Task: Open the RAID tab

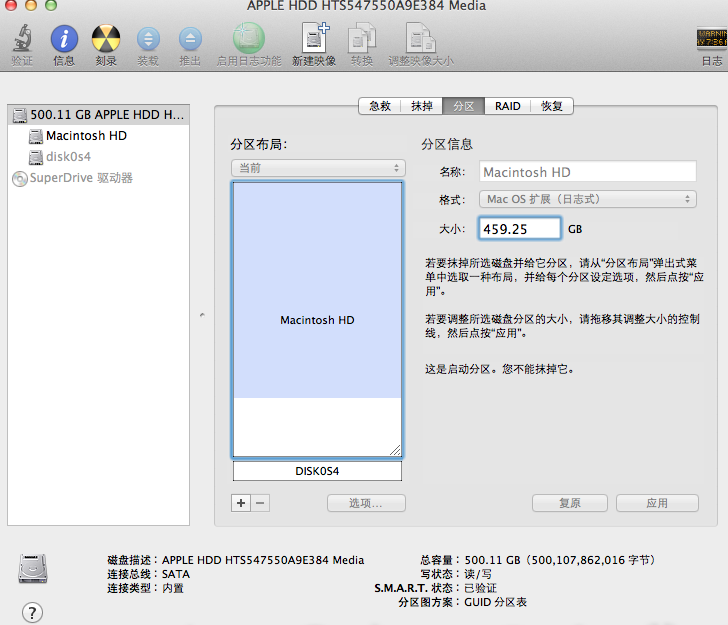Action: pos(507,106)
